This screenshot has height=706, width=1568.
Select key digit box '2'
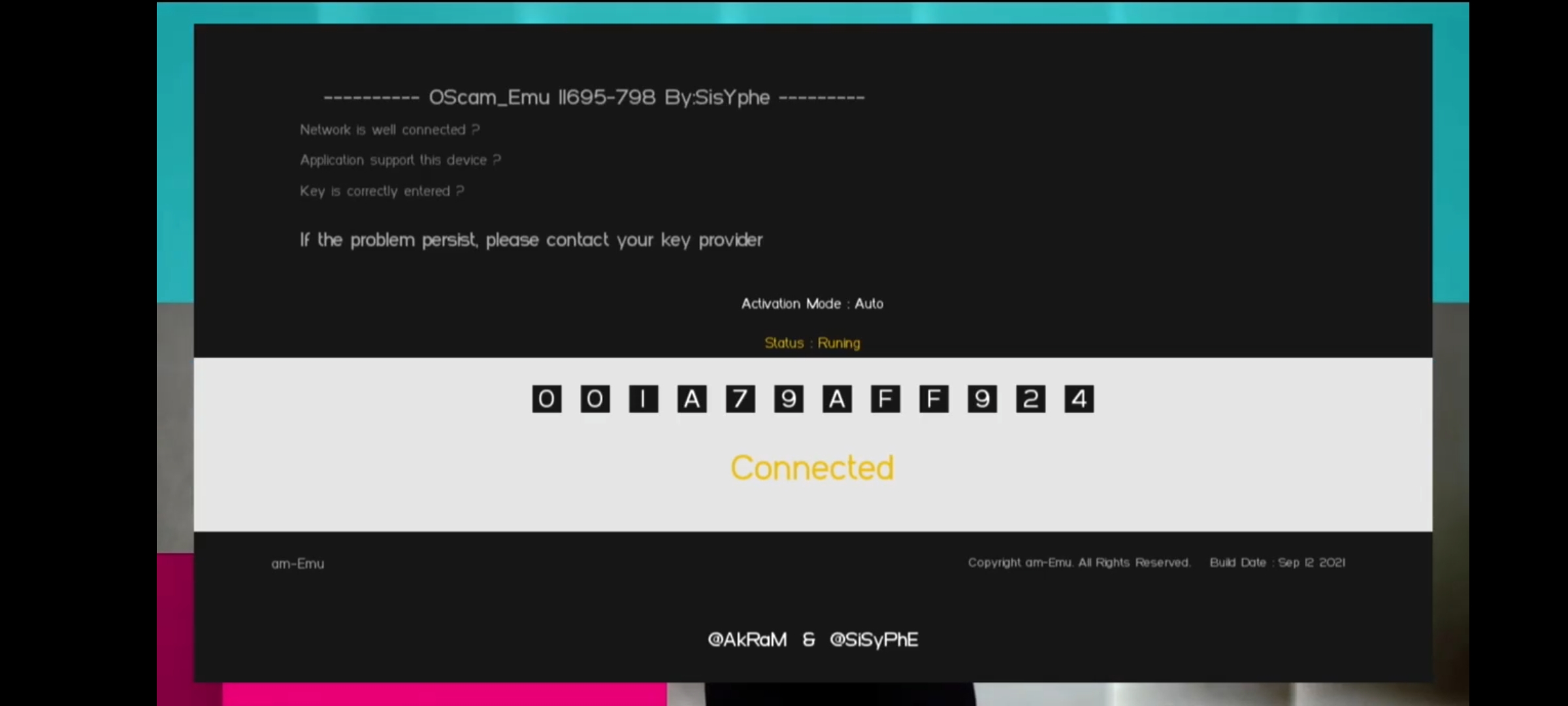pos(1030,399)
